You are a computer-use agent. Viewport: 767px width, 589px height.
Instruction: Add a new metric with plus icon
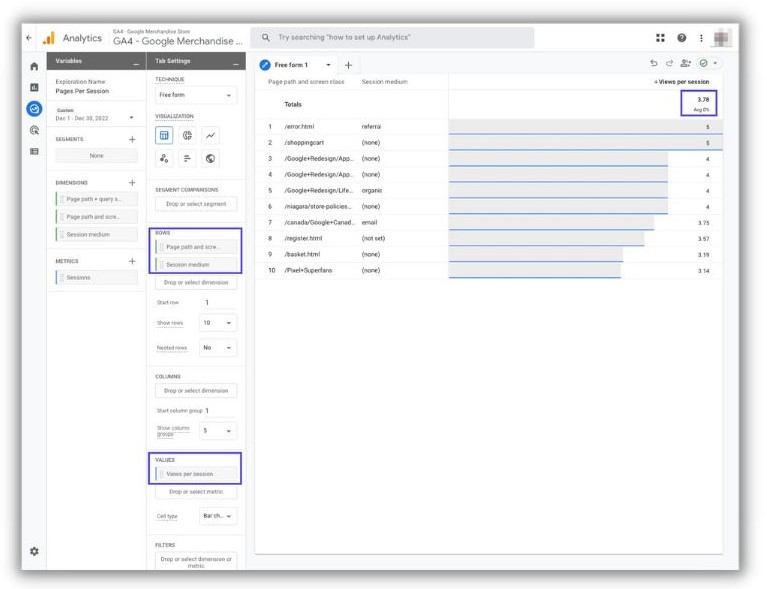[x=132, y=261]
